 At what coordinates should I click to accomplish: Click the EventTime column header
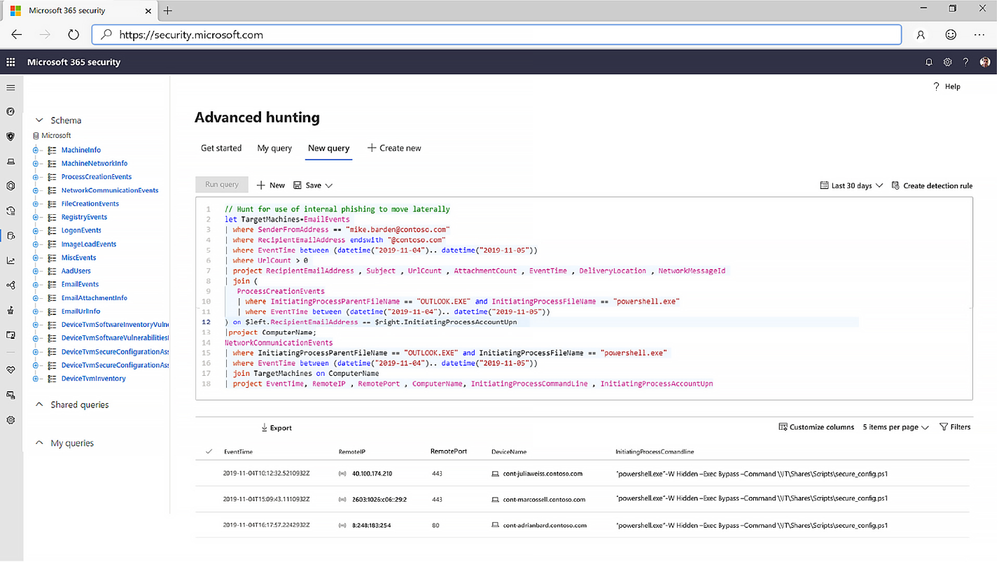238,451
